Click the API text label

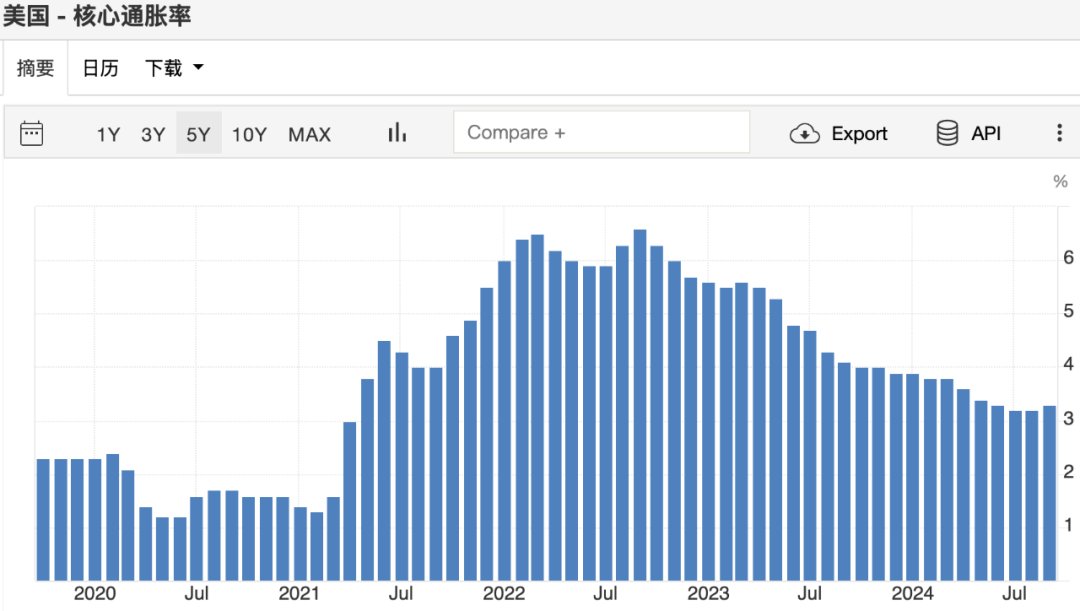coord(985,134)
